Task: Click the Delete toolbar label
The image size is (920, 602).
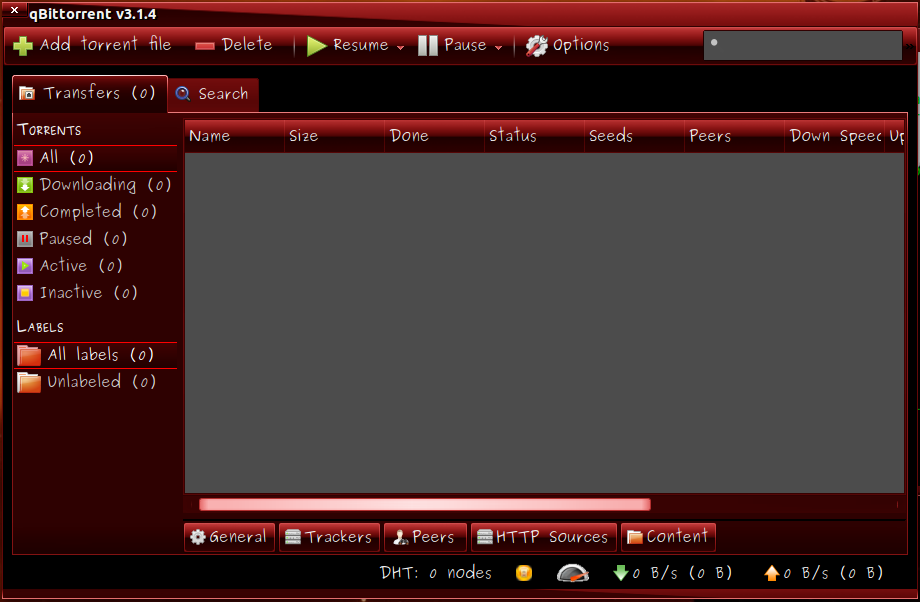Action: pos(247,45)
